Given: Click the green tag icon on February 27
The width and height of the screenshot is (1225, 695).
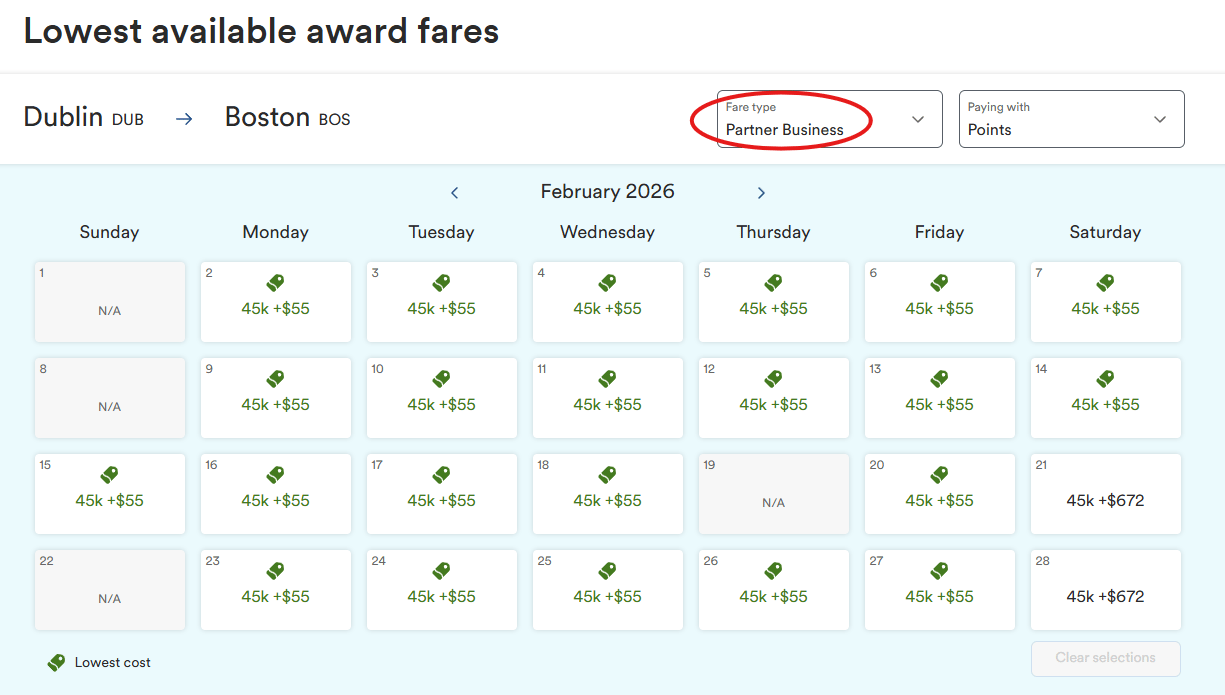Looking at the screenshot, I should (940, 572).
